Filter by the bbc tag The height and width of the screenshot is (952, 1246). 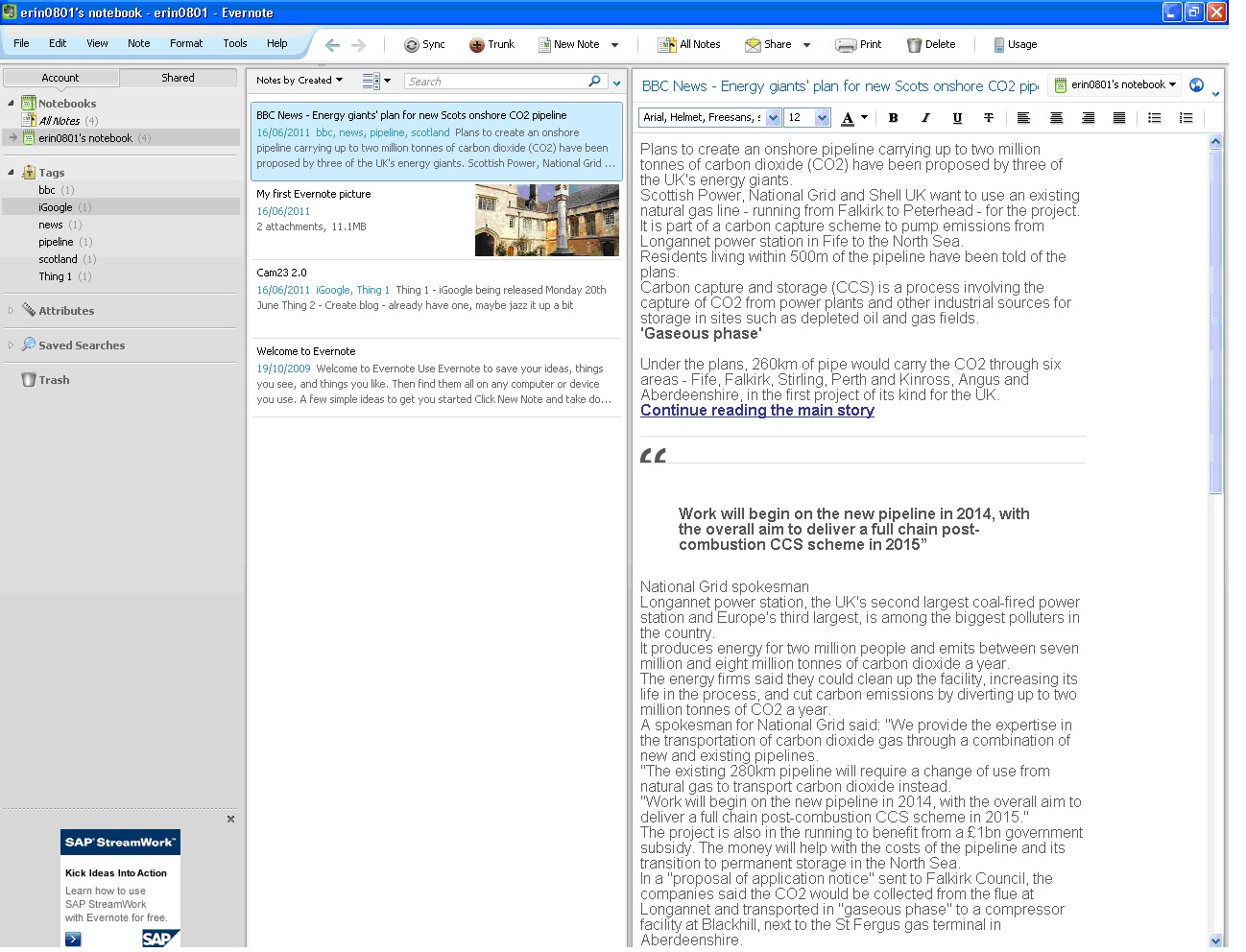(47, 190)
